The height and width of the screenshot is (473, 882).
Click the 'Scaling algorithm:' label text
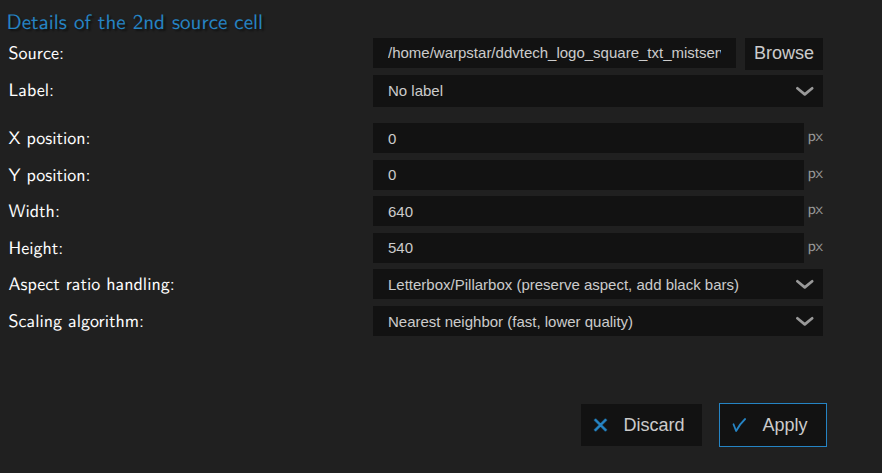[x=74, y=322]
